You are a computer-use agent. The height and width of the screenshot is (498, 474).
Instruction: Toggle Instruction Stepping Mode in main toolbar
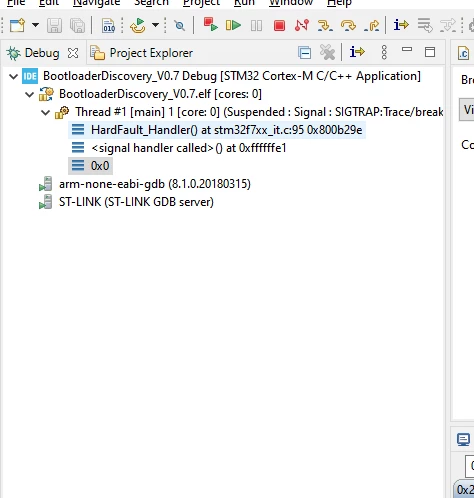click(x=401, y=25)
